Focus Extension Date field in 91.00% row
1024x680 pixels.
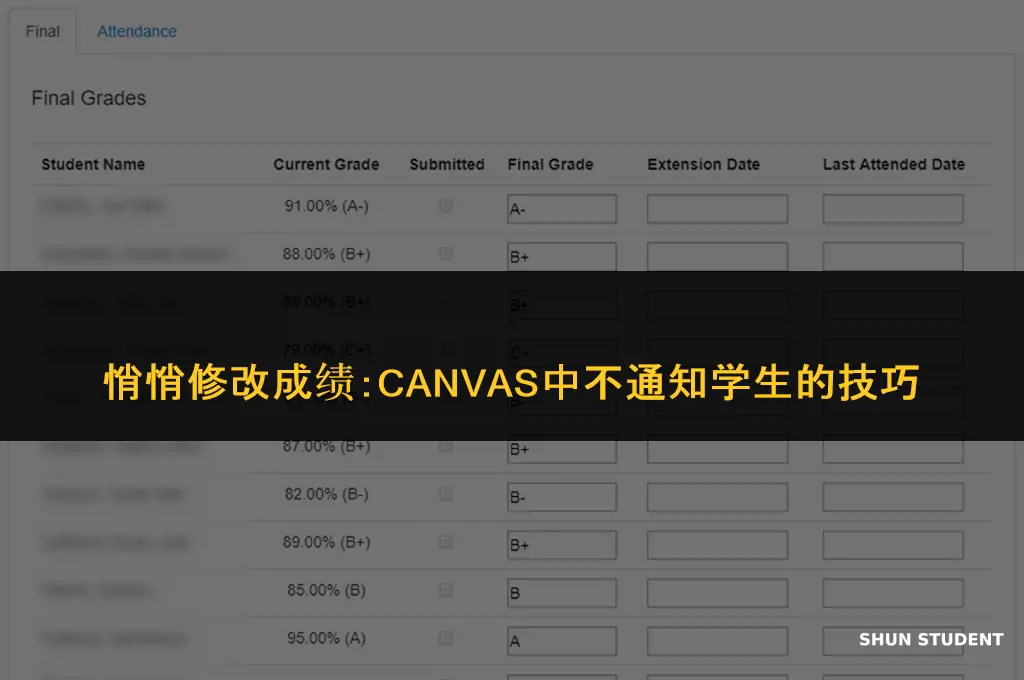(x=717, y=209)
